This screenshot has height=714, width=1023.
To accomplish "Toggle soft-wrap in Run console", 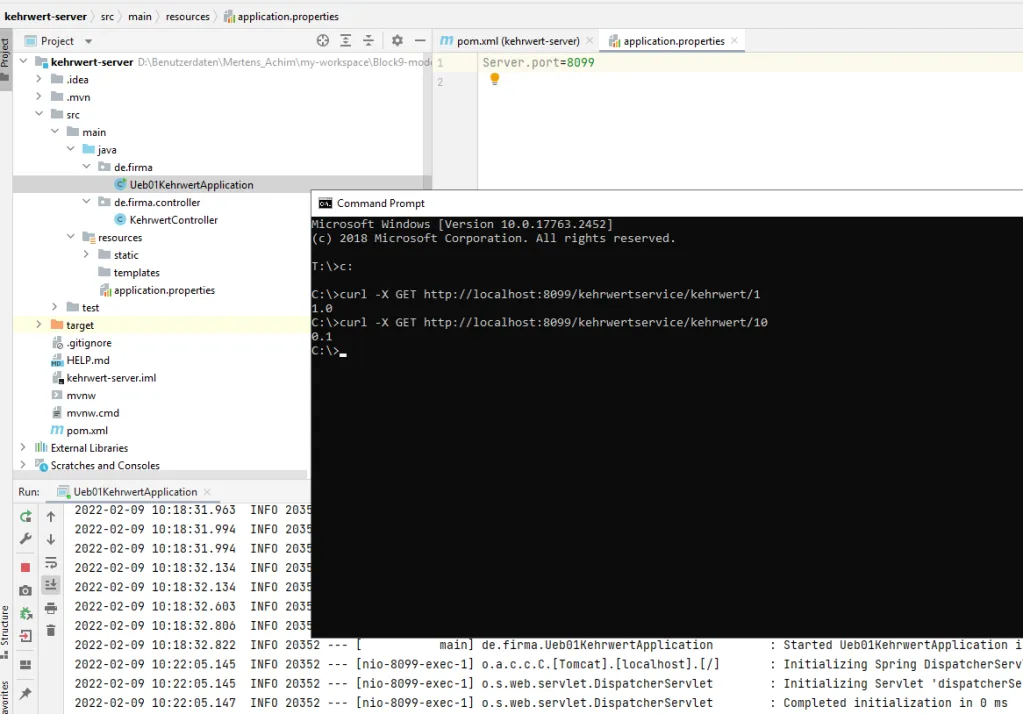I will pos(51,563).
